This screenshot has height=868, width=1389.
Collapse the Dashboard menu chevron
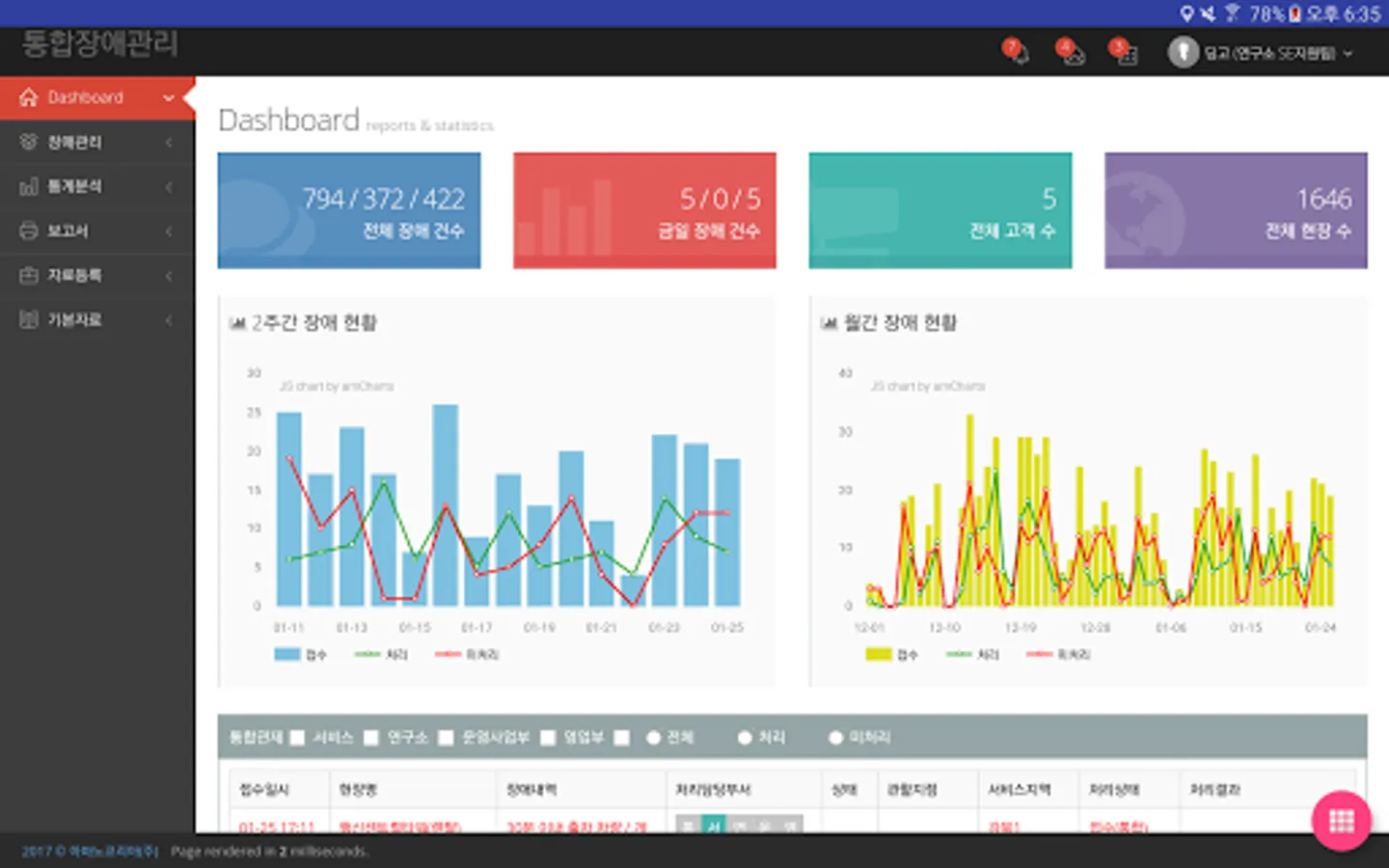point(169,97)
